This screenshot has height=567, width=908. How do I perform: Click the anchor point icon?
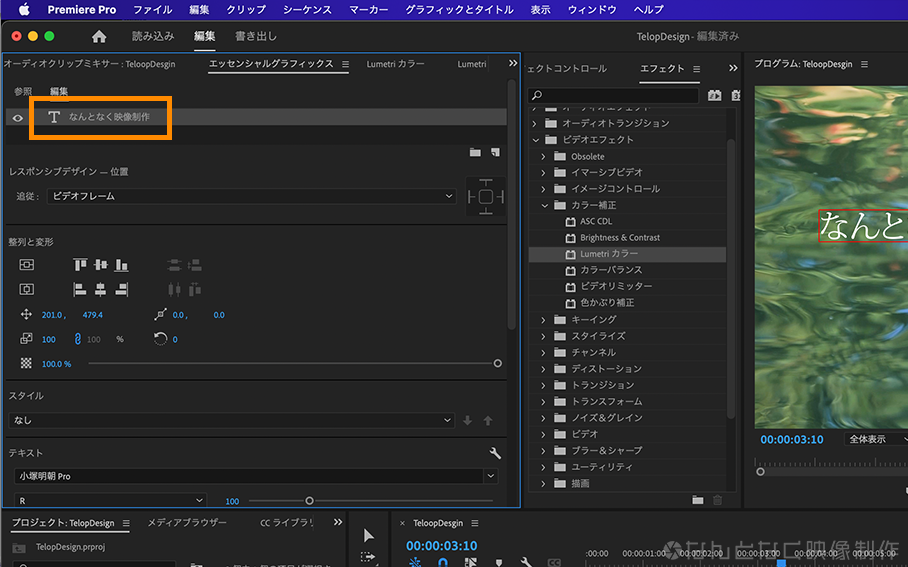(160, 314)
